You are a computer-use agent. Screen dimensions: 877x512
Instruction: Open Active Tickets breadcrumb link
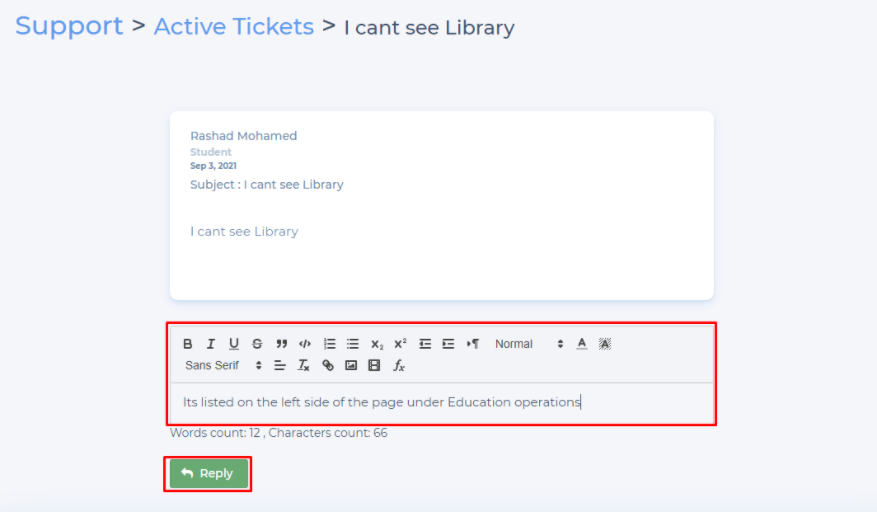point(234,27)
